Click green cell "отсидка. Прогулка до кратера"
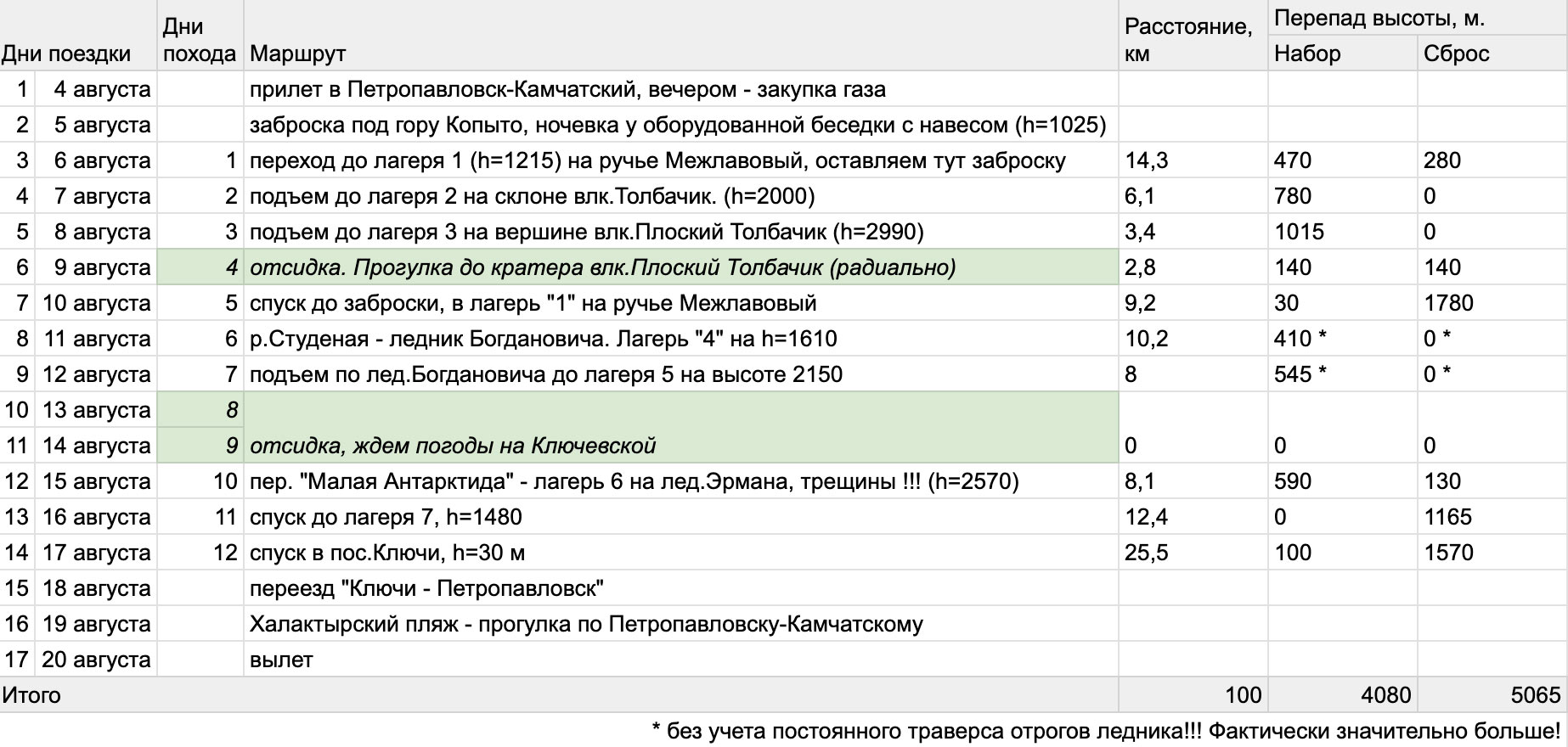 click(x=681, y=267)
